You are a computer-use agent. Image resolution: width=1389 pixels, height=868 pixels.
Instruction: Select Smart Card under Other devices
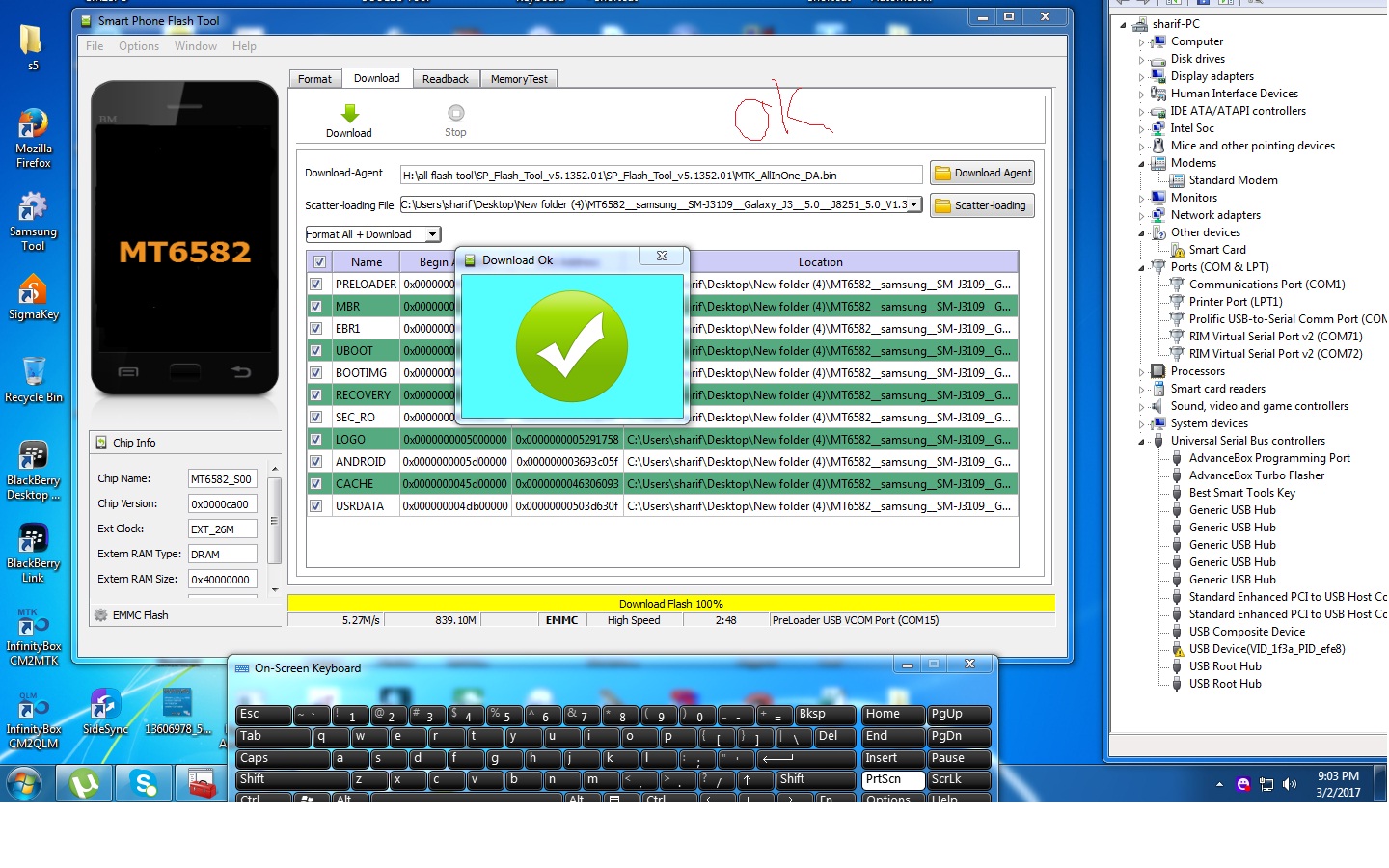(1217, 250)
